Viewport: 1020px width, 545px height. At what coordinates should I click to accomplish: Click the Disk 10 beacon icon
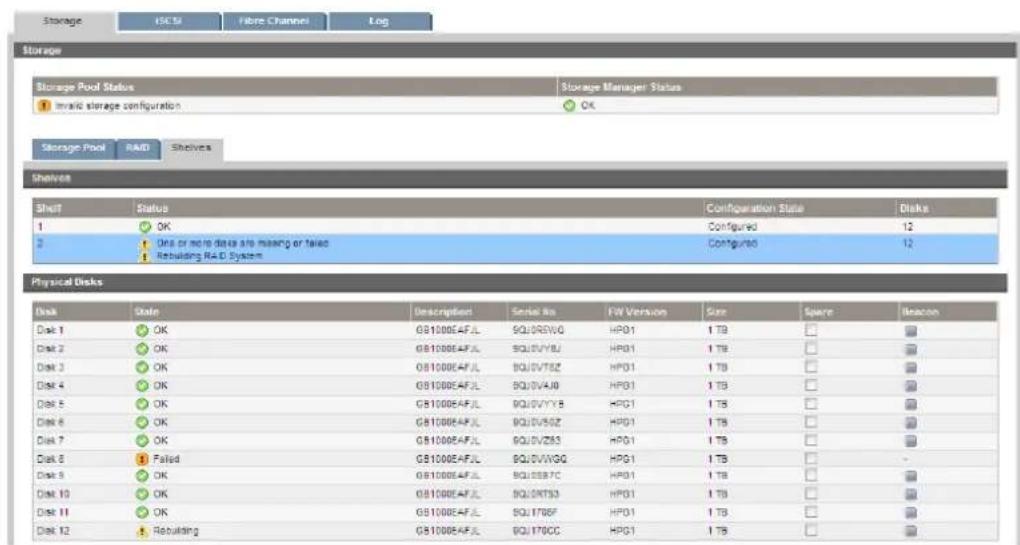point(911,494)
